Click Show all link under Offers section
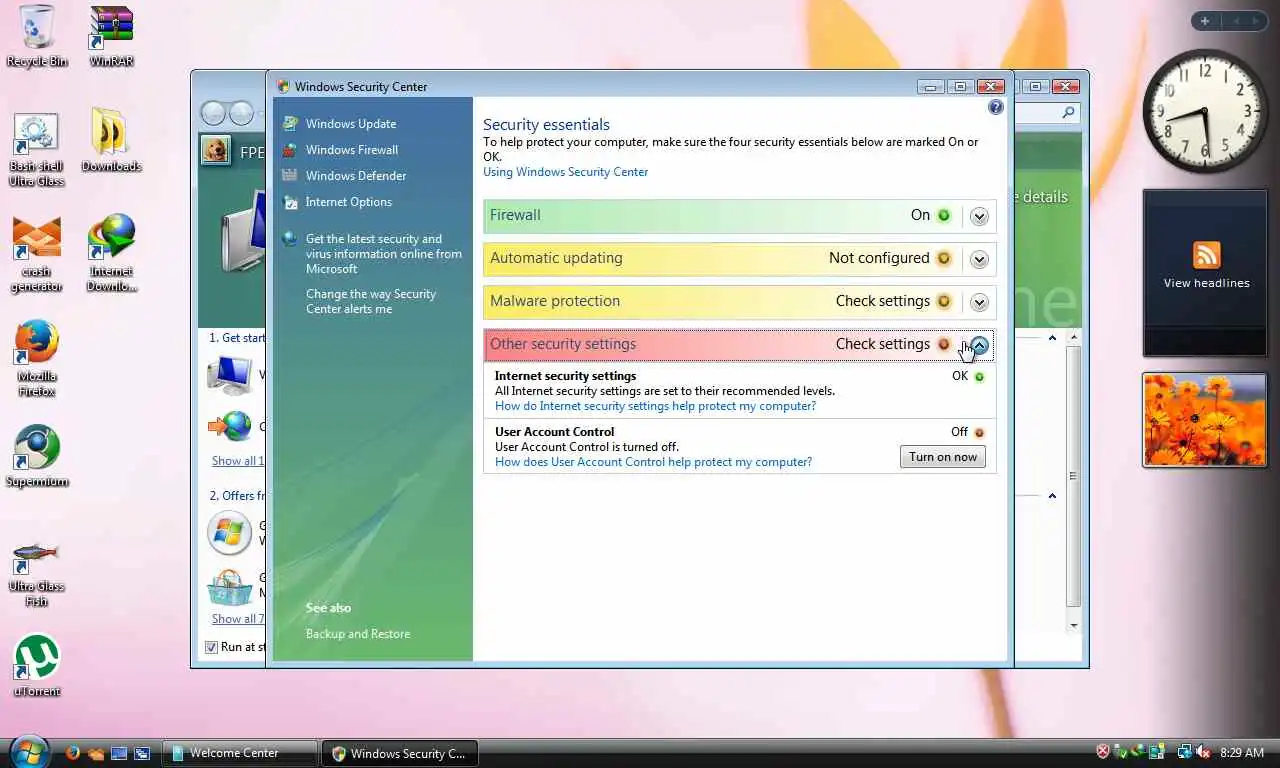 238,619
